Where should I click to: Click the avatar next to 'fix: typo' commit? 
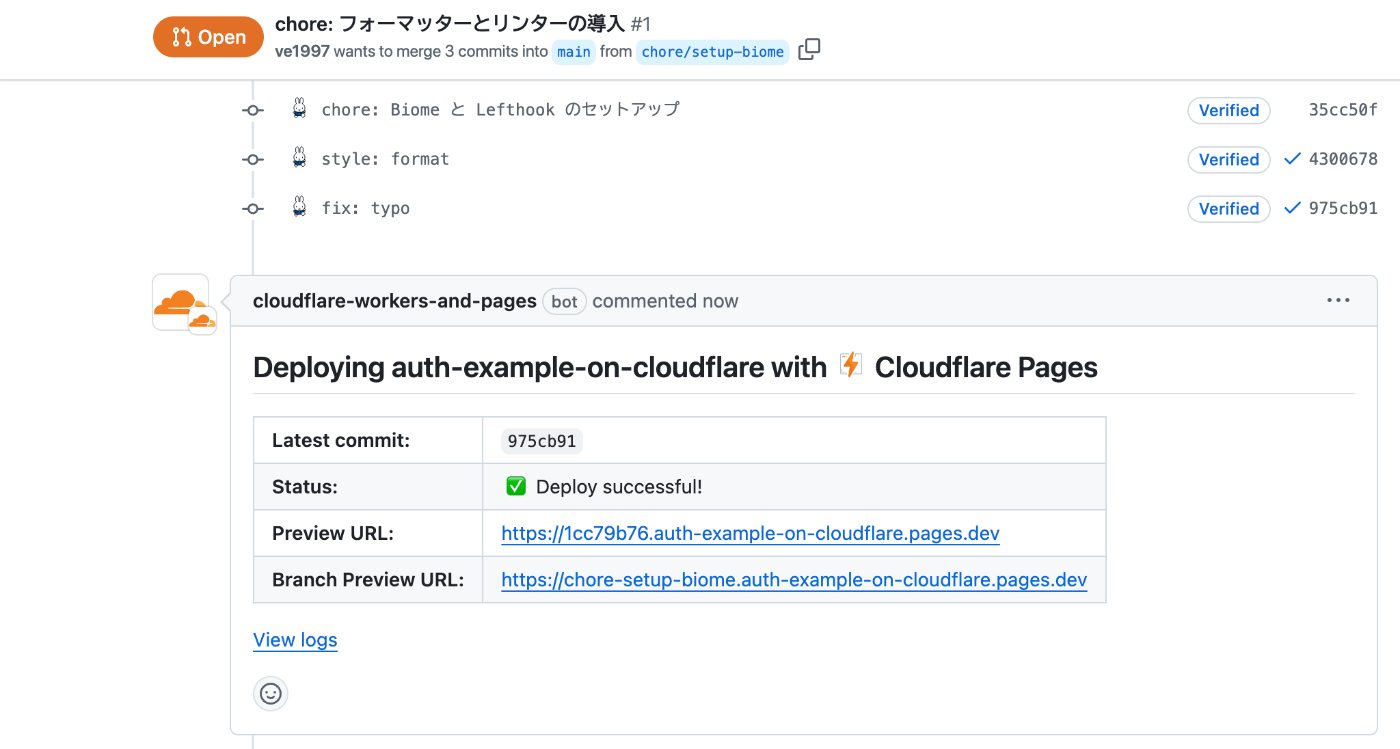299,207
